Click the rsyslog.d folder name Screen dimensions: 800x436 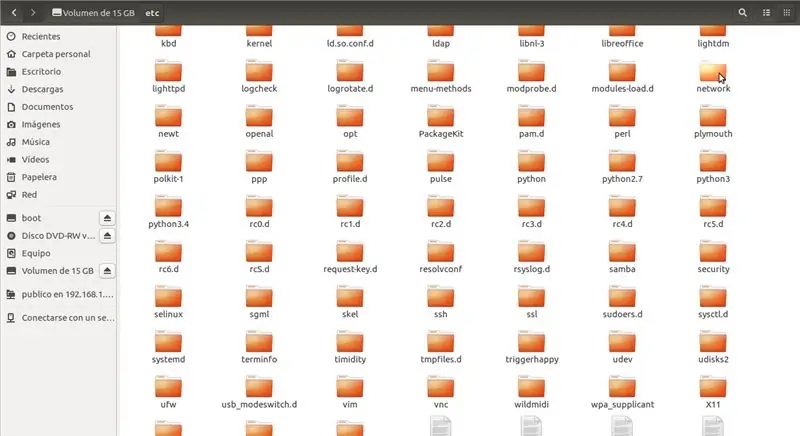[x=531, y=269]
